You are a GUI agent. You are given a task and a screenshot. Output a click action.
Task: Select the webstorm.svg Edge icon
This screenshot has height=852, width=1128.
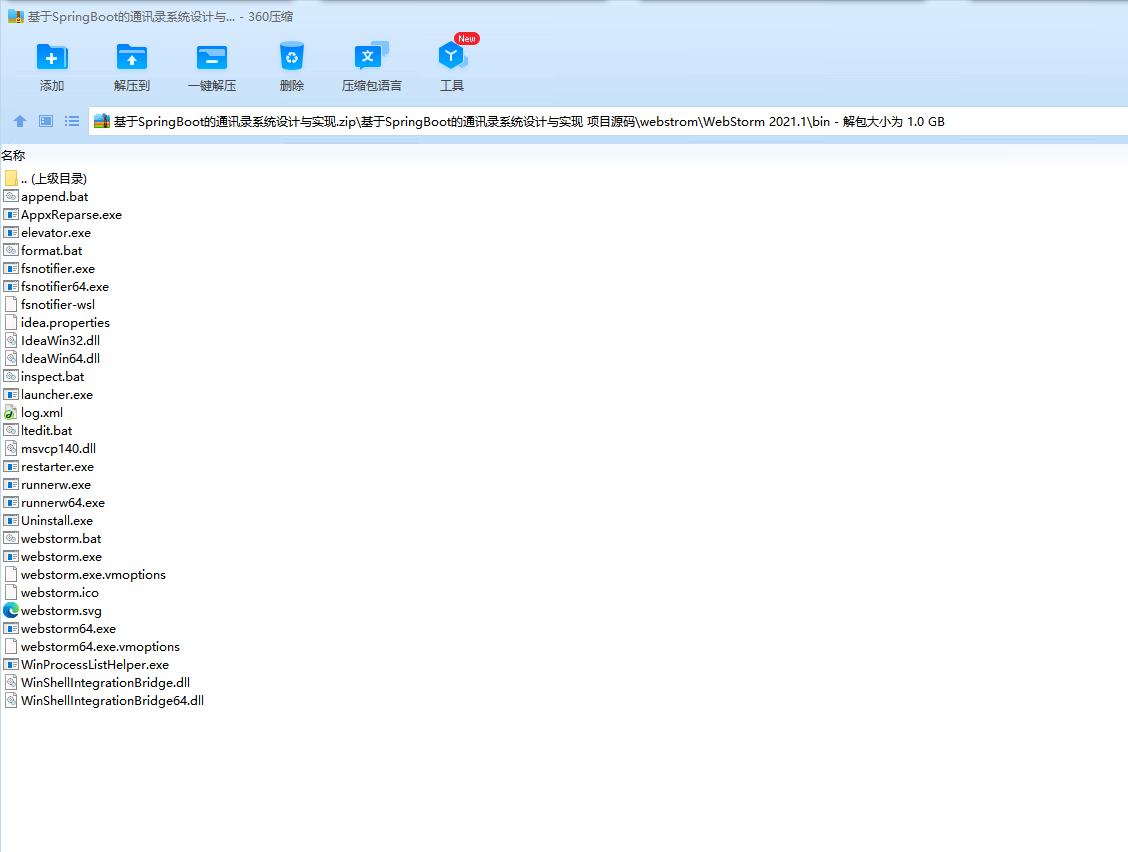(x=11, y=610)
